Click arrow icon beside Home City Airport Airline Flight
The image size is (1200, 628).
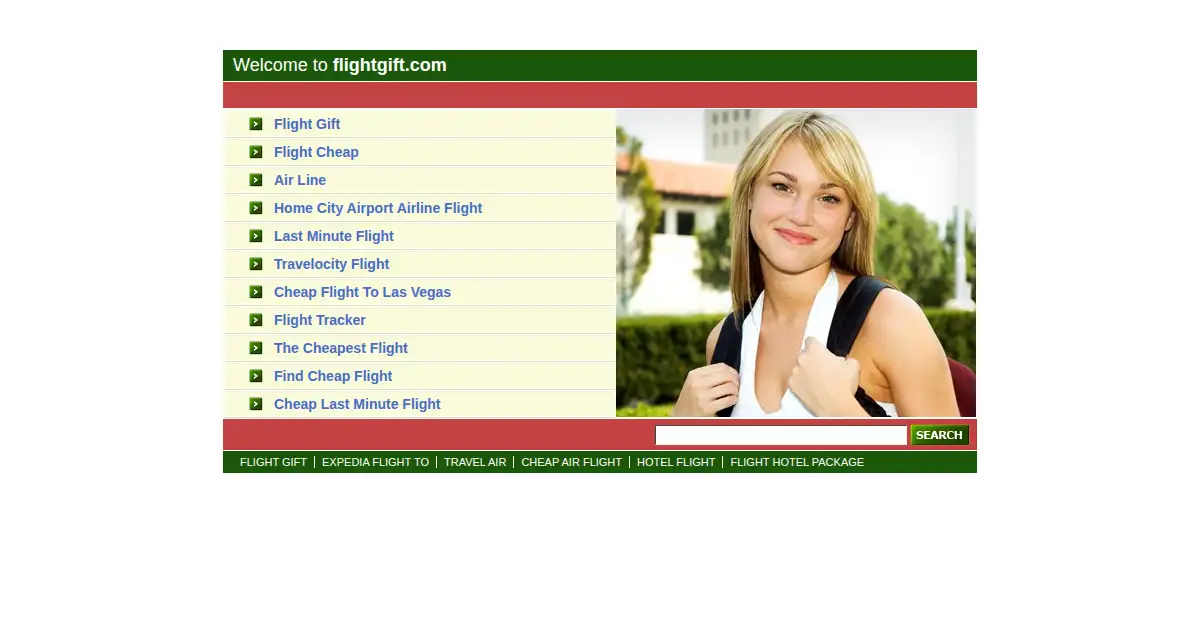(256, 208)
